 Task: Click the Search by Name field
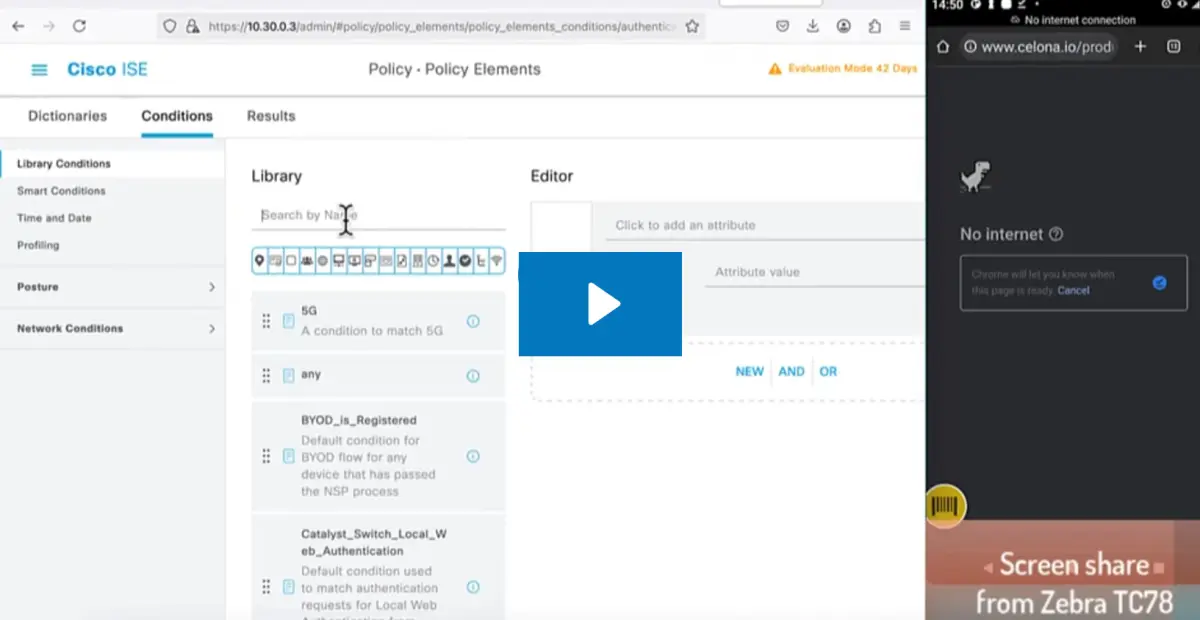pos(378,215)
